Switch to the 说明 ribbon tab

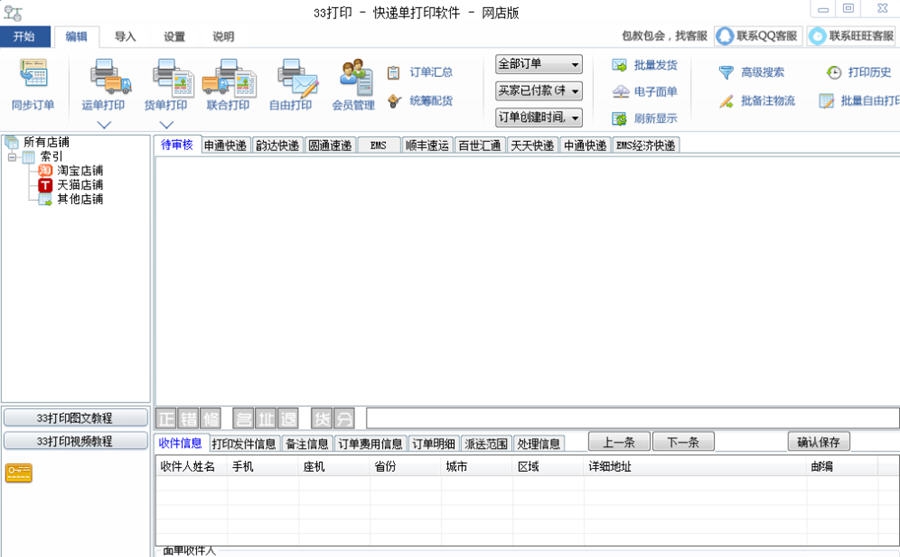click(223, 37)
